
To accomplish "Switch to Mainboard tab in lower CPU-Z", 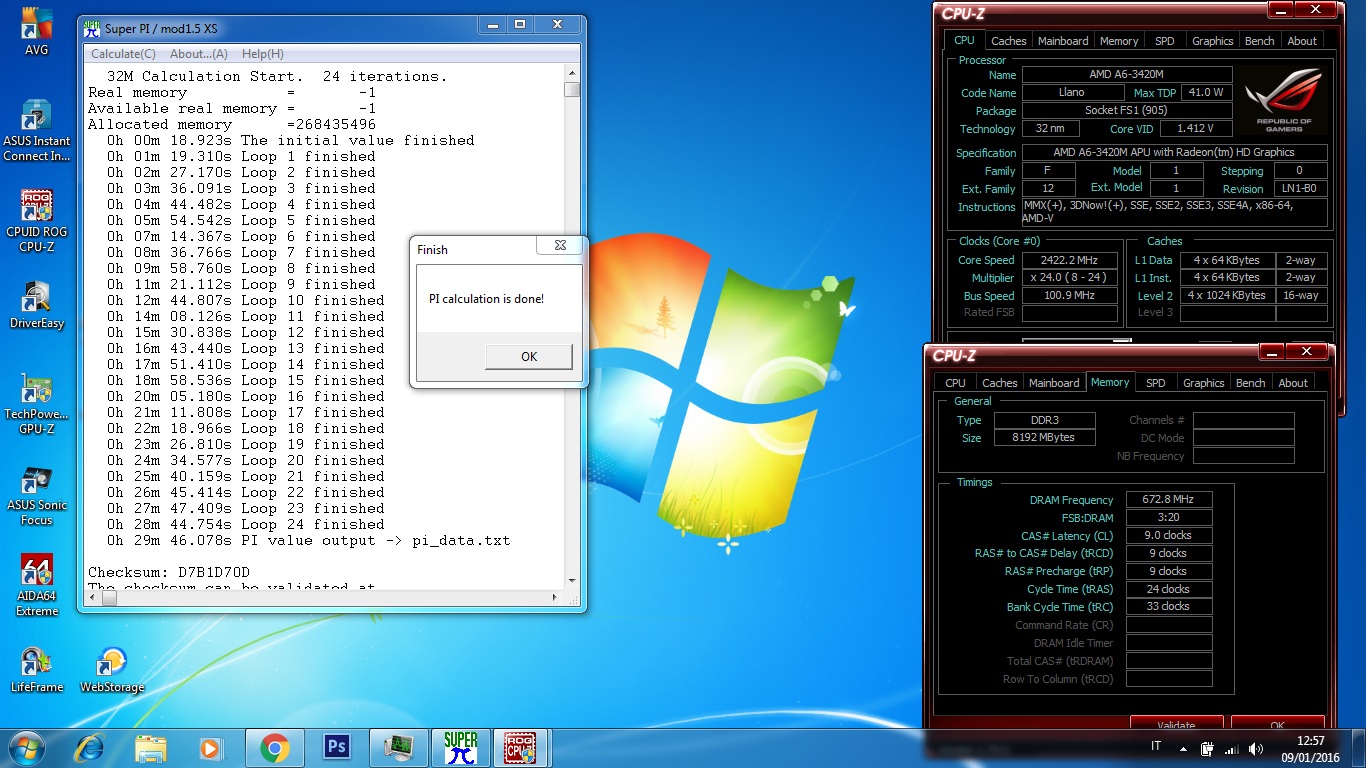I will coord(1054,383).
